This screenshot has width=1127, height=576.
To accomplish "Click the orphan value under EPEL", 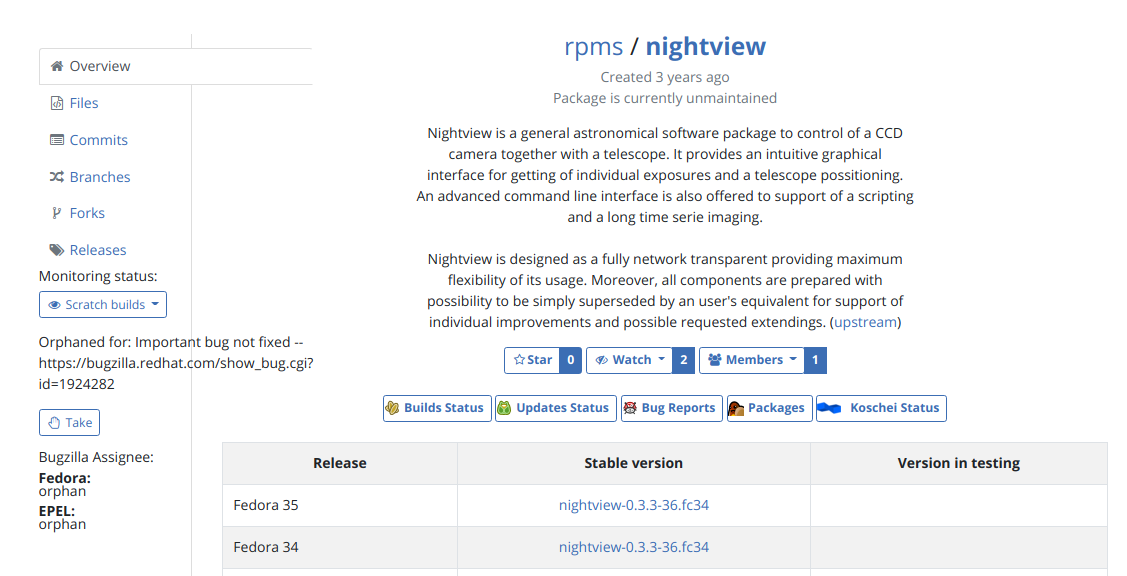I will coord(63,524).
